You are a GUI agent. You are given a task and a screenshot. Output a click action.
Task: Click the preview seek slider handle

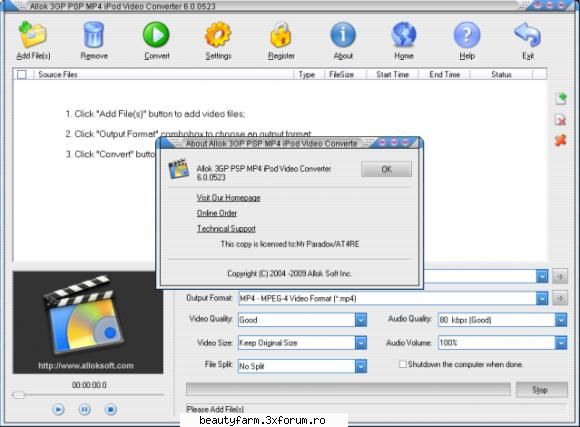tap(18, 395)
